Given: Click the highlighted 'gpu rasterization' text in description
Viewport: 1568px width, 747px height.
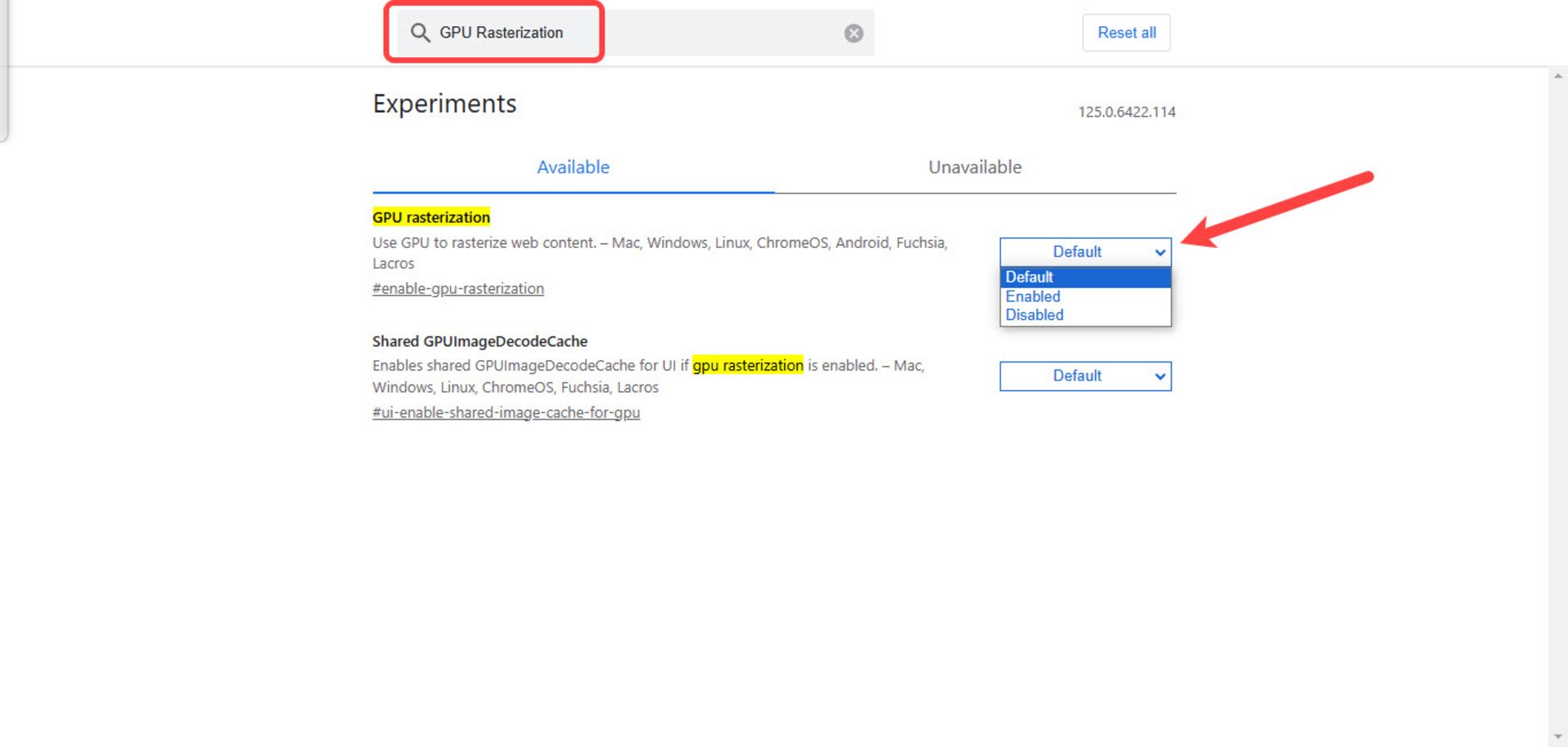Looking at the screenshot, I should 748,366.
